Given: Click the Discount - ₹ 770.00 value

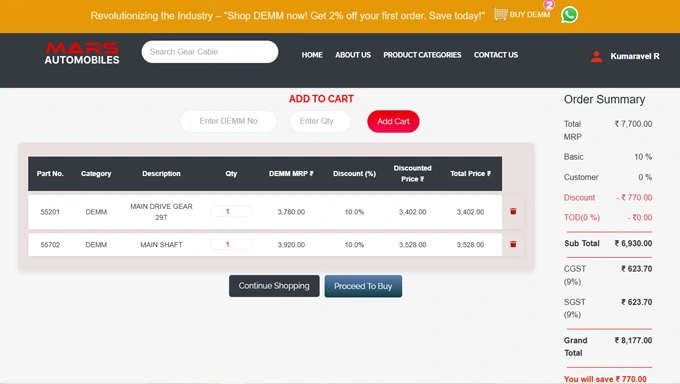Looking at the screenshot, I should click(x=634, y=197).
